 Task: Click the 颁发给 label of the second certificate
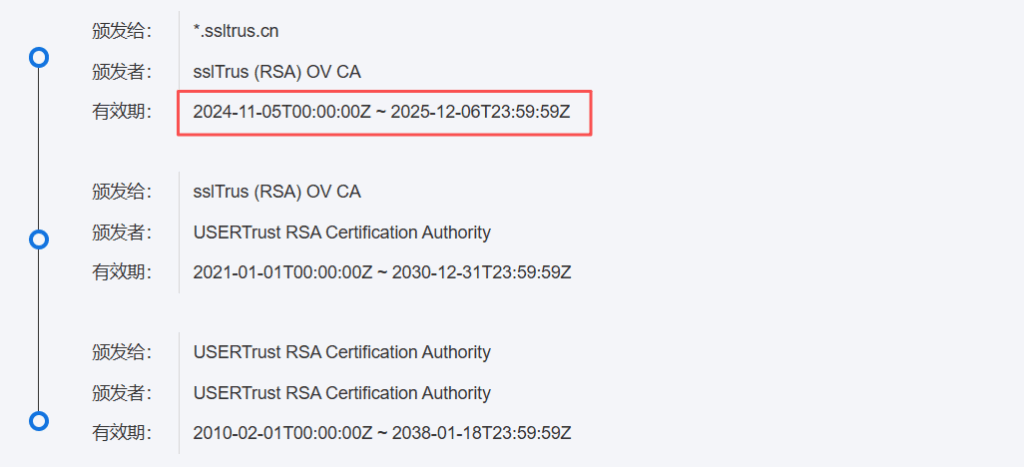pos(121,191)
